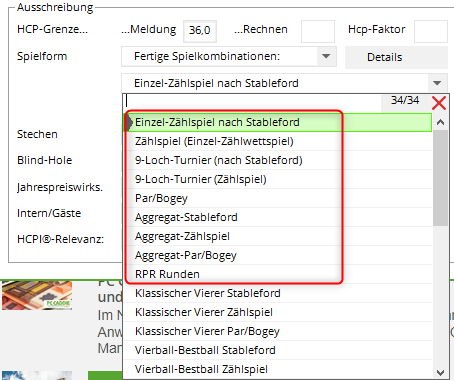This screenshot has height=380, width=454.
Task: Click scroll up arrow in list
Action: [x=440, y=122]
